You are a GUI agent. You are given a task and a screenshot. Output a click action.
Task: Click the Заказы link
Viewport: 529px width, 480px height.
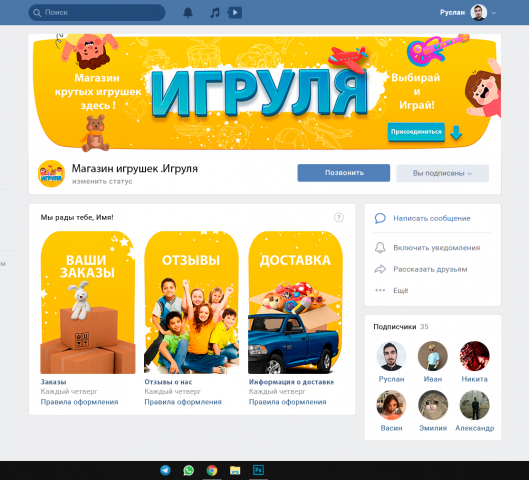[53, 382]
